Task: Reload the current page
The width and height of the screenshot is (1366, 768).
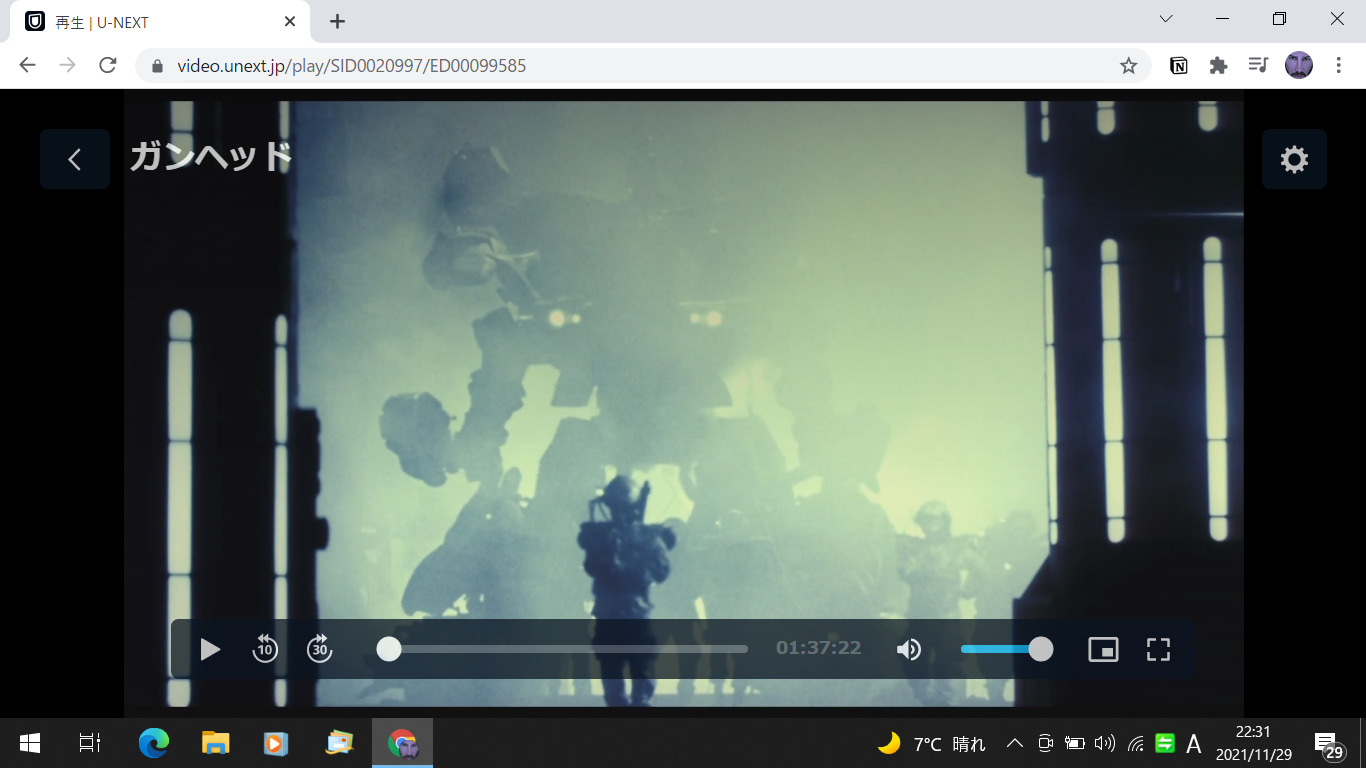Action: click(108, 65)
